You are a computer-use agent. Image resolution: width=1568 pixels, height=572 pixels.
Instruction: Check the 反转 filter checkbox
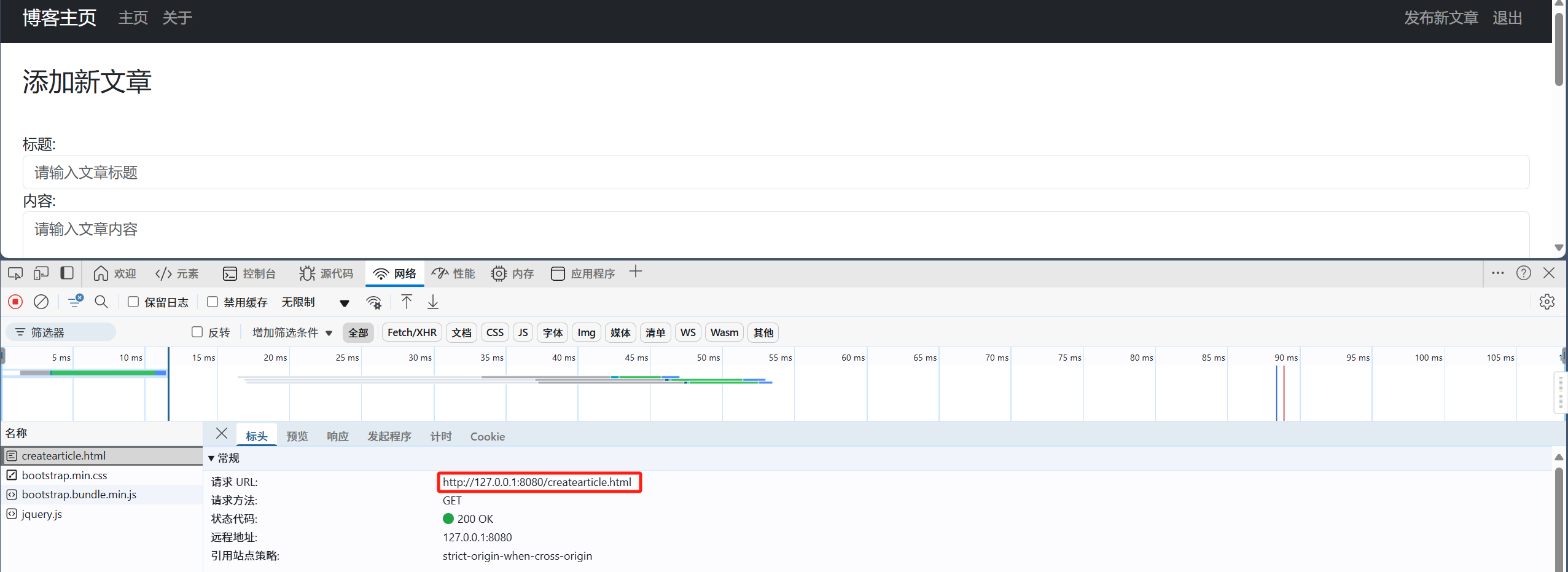(197, 332)
